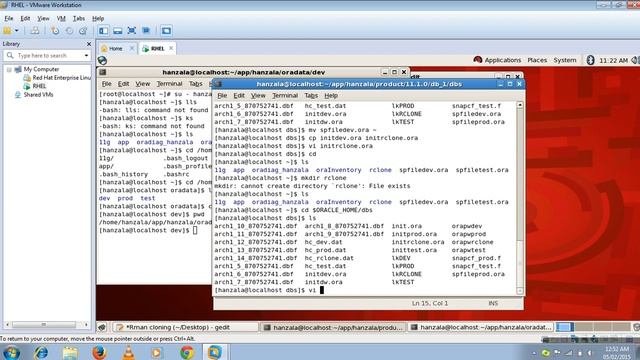Open Edit menu in oradata/dev terminal
The height and width of the screenshot is (360, 640).
pos(123,84)
